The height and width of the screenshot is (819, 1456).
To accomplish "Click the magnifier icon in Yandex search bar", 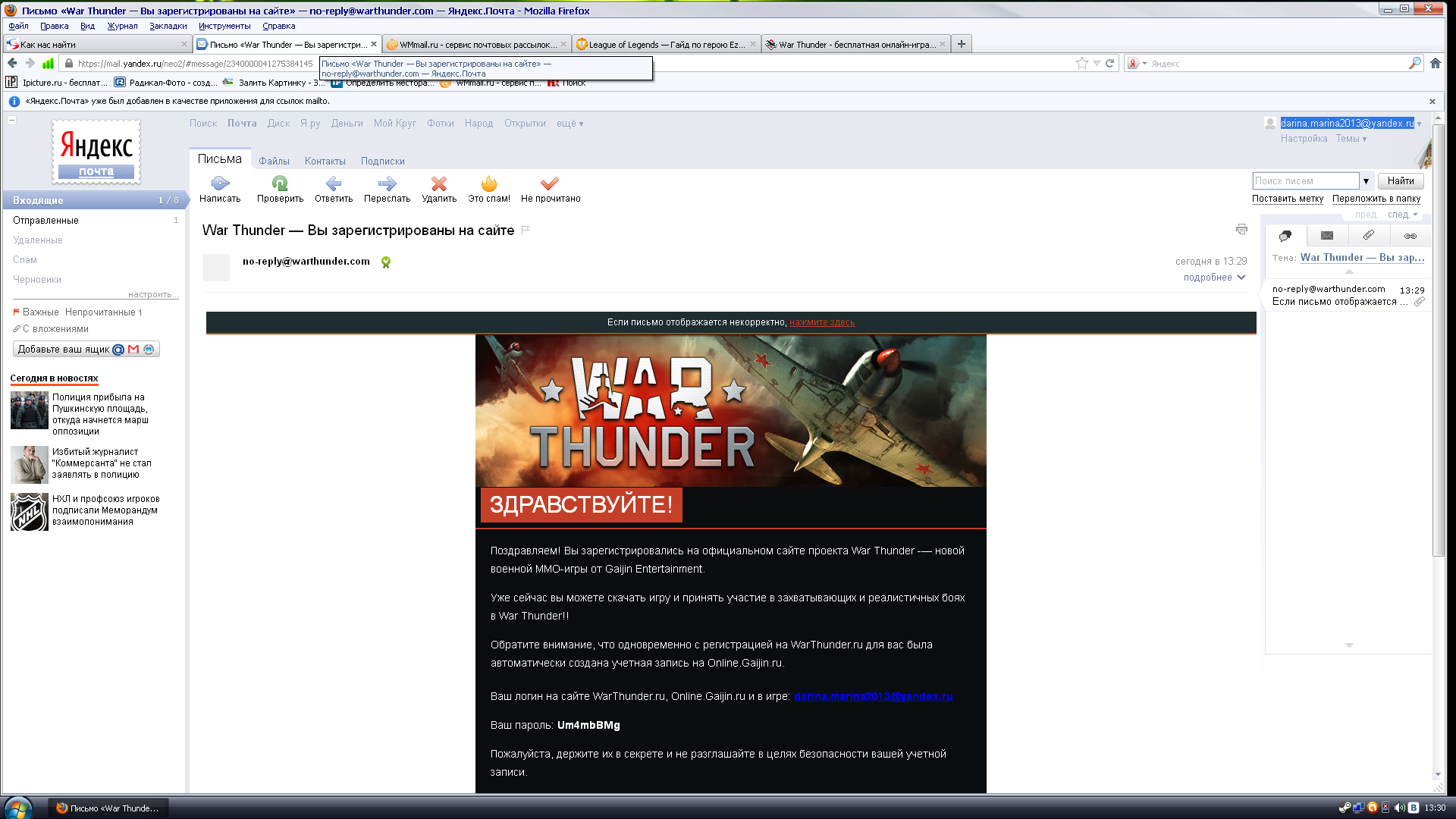I will click(1415, 64).
